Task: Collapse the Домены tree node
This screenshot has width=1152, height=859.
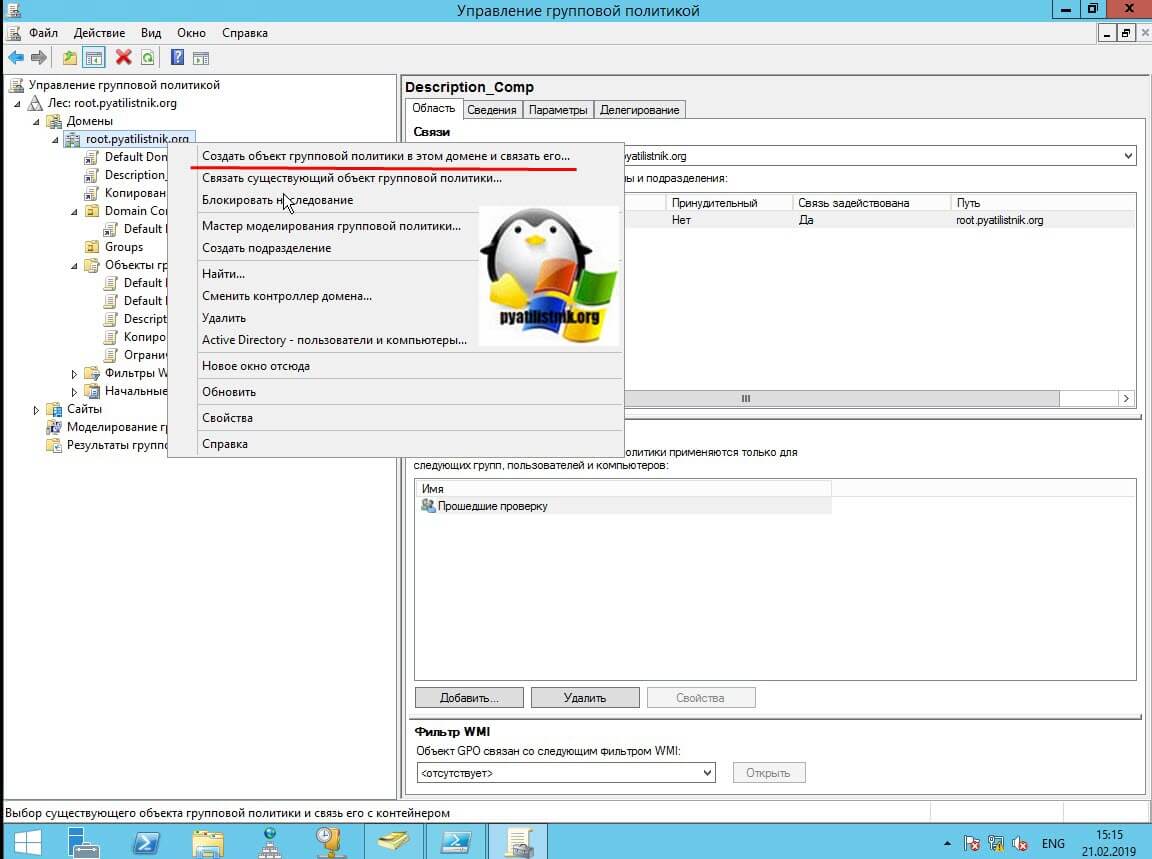Action: click(36, 122)
